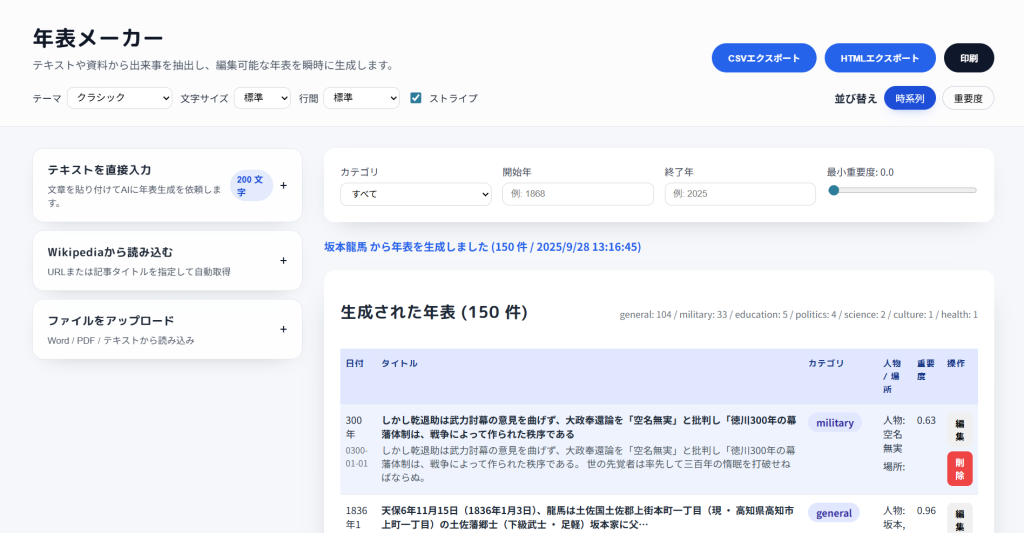
Task: Click the 開始年 input field
Action: 577,194
